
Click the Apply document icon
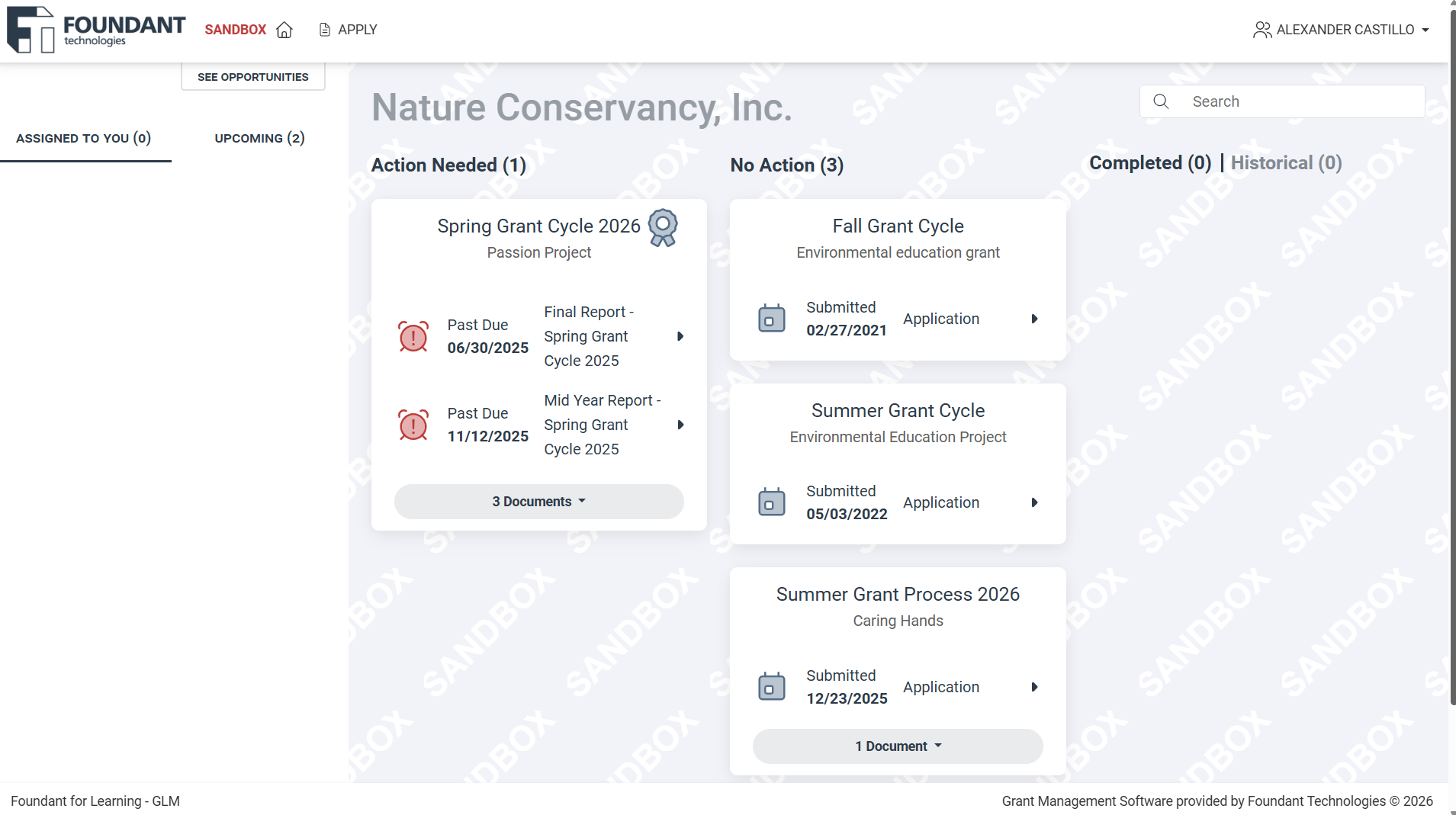(325, 30)
